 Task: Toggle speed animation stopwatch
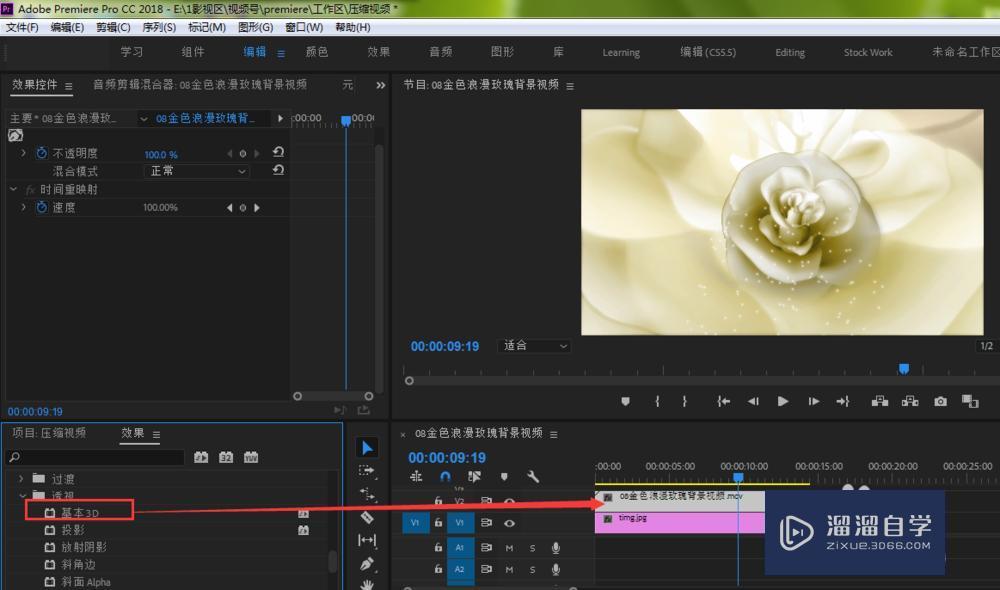(x=41, y=207)
